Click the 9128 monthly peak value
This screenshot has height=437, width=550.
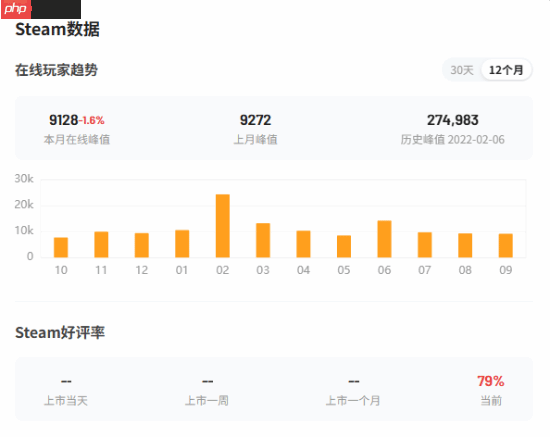pyautogui.click(x=63, y=120)
